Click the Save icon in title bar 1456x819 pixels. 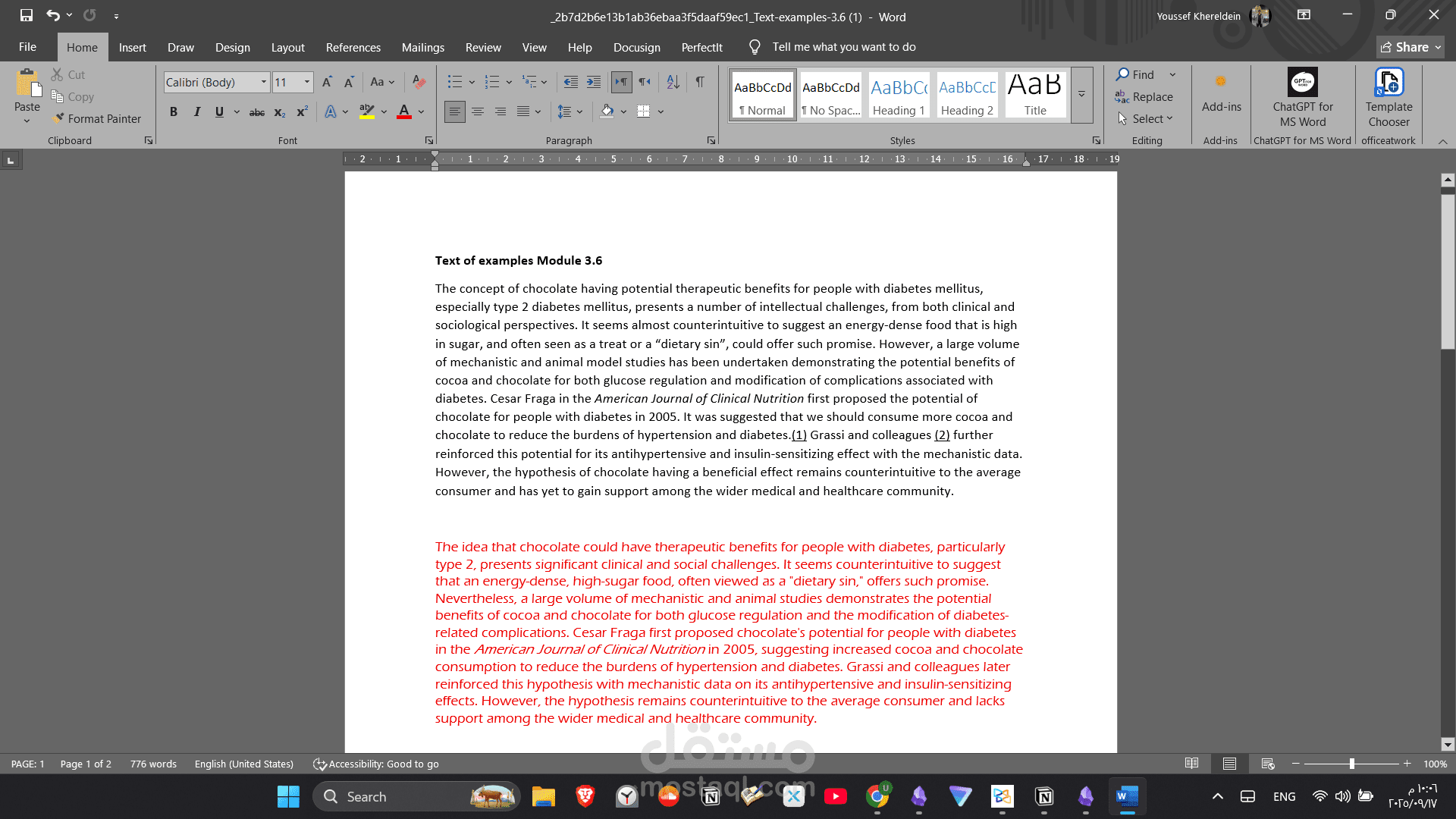(27, 15)
